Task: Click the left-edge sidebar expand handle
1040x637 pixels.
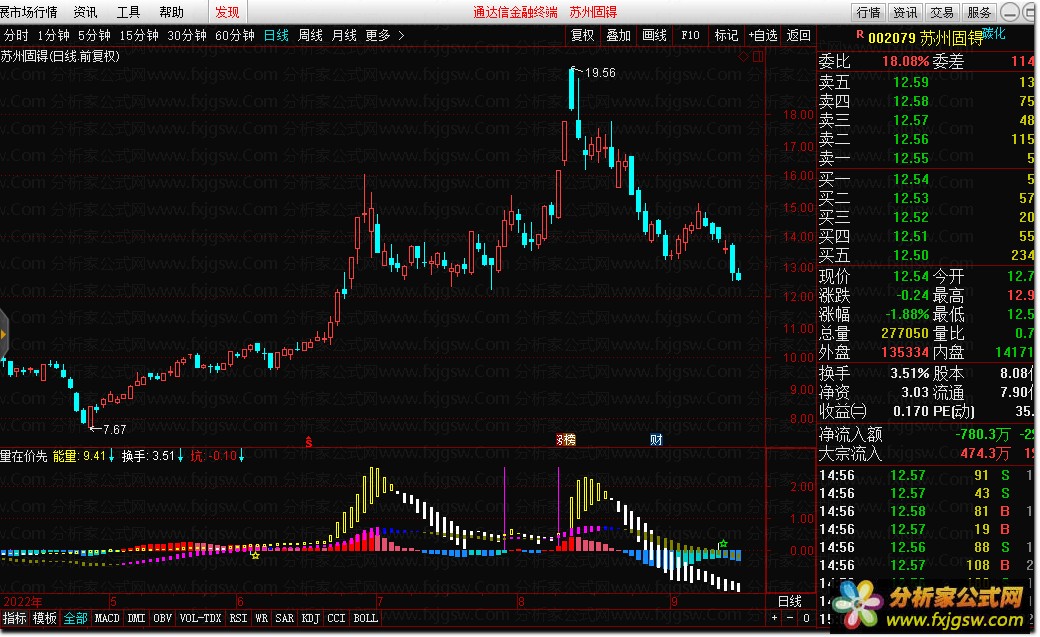Action: coord(3,334)
